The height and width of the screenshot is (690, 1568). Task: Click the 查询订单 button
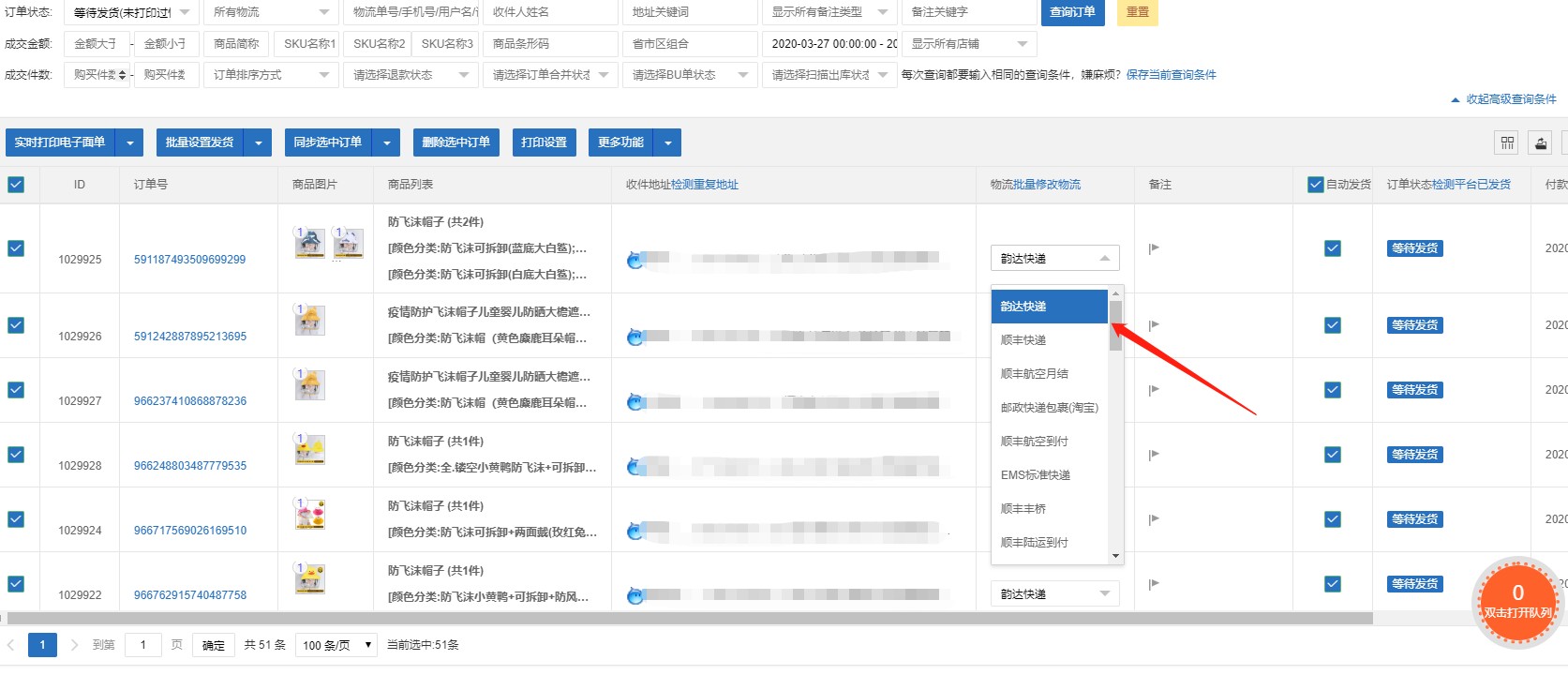point(1071,12)
